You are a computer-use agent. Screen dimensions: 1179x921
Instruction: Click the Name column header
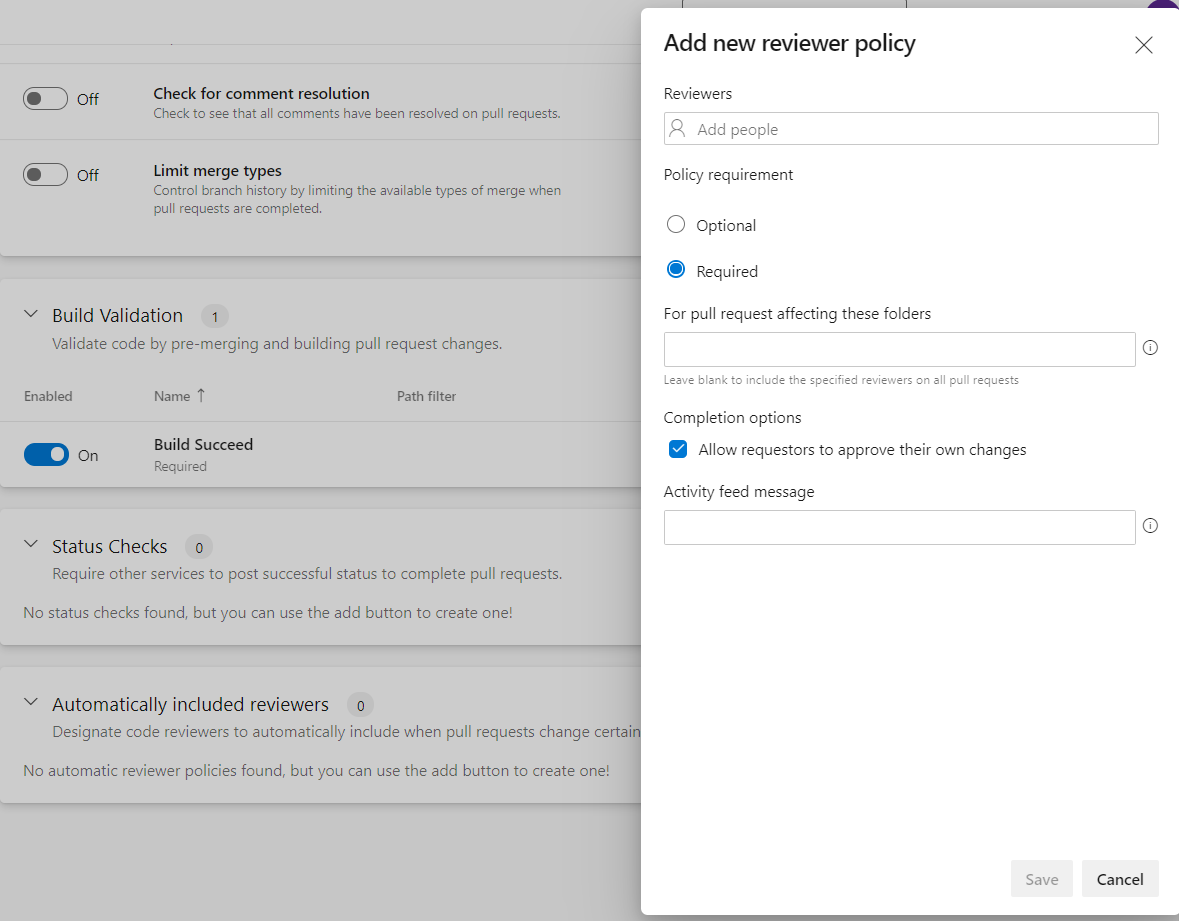(171, 396)
